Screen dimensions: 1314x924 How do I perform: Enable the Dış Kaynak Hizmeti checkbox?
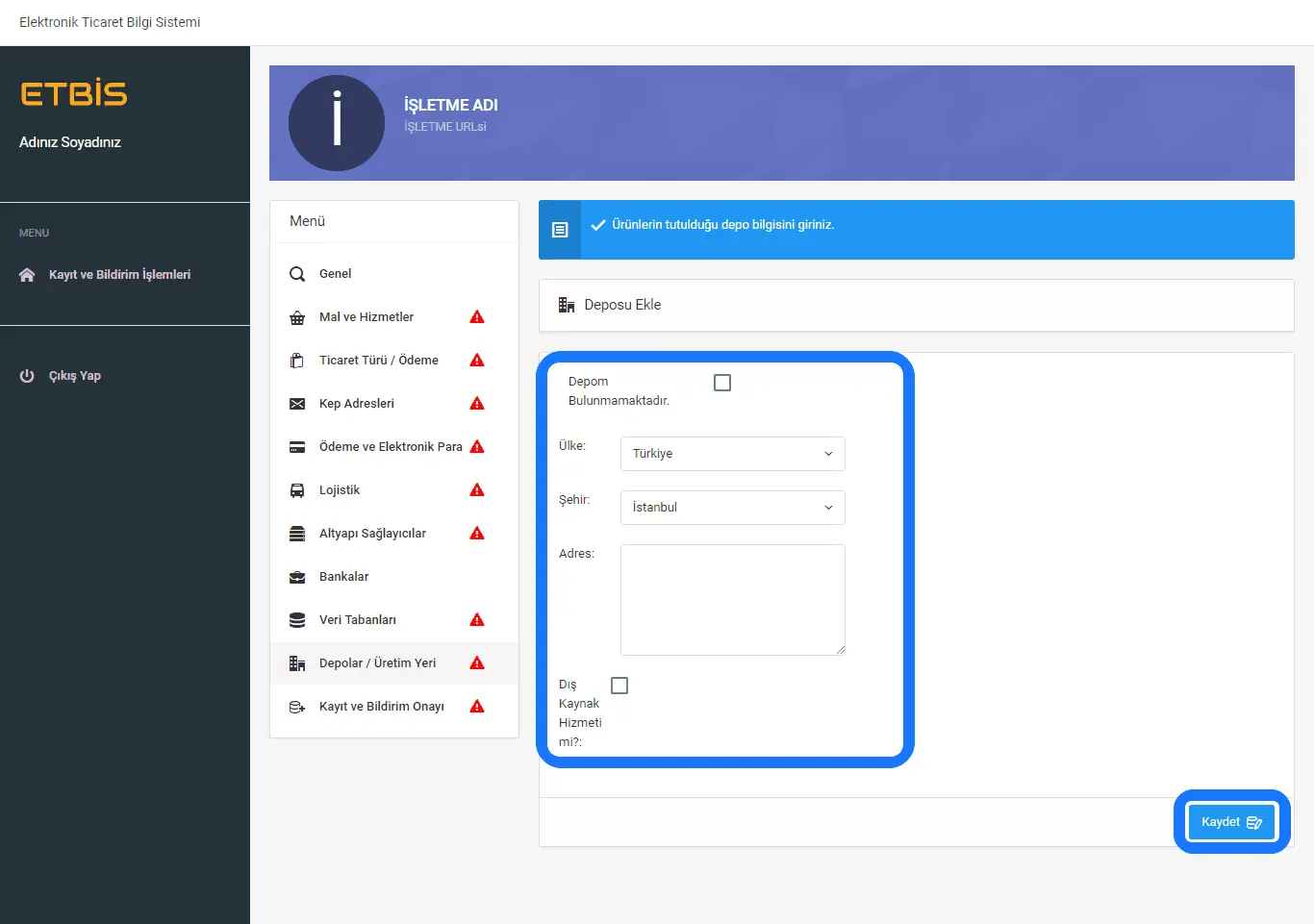pyautogui.click(x=619, y=686)
